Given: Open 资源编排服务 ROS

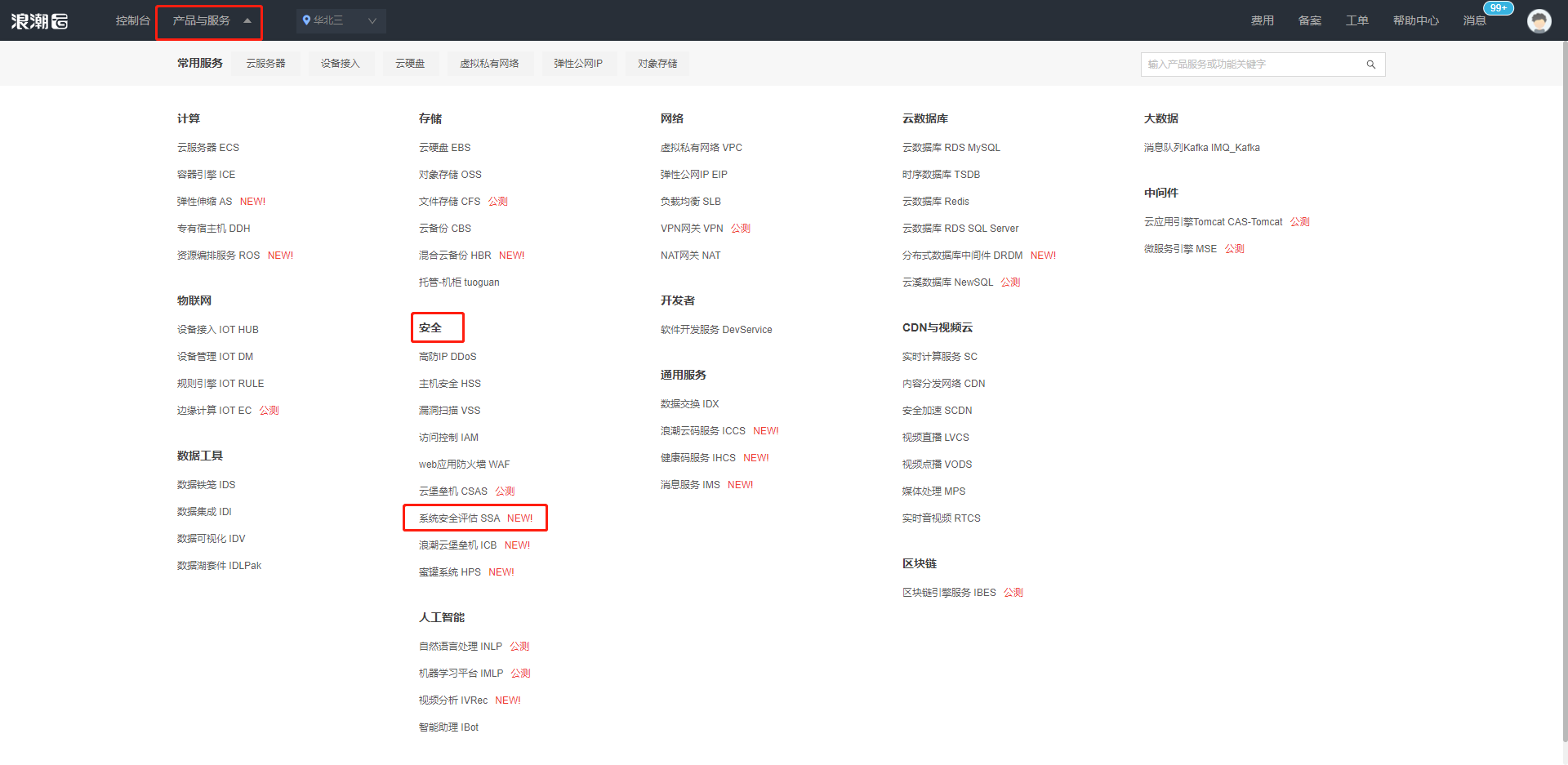Looking at the screenshot, I should click(218, 256).
